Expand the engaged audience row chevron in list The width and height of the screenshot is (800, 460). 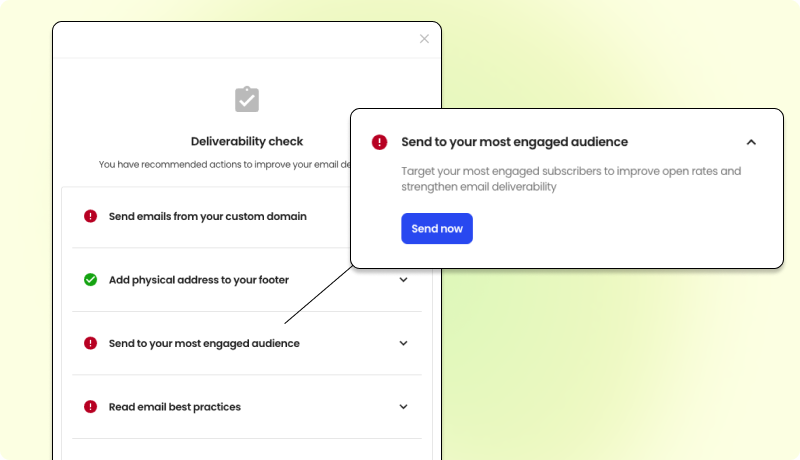click(404, 343)
